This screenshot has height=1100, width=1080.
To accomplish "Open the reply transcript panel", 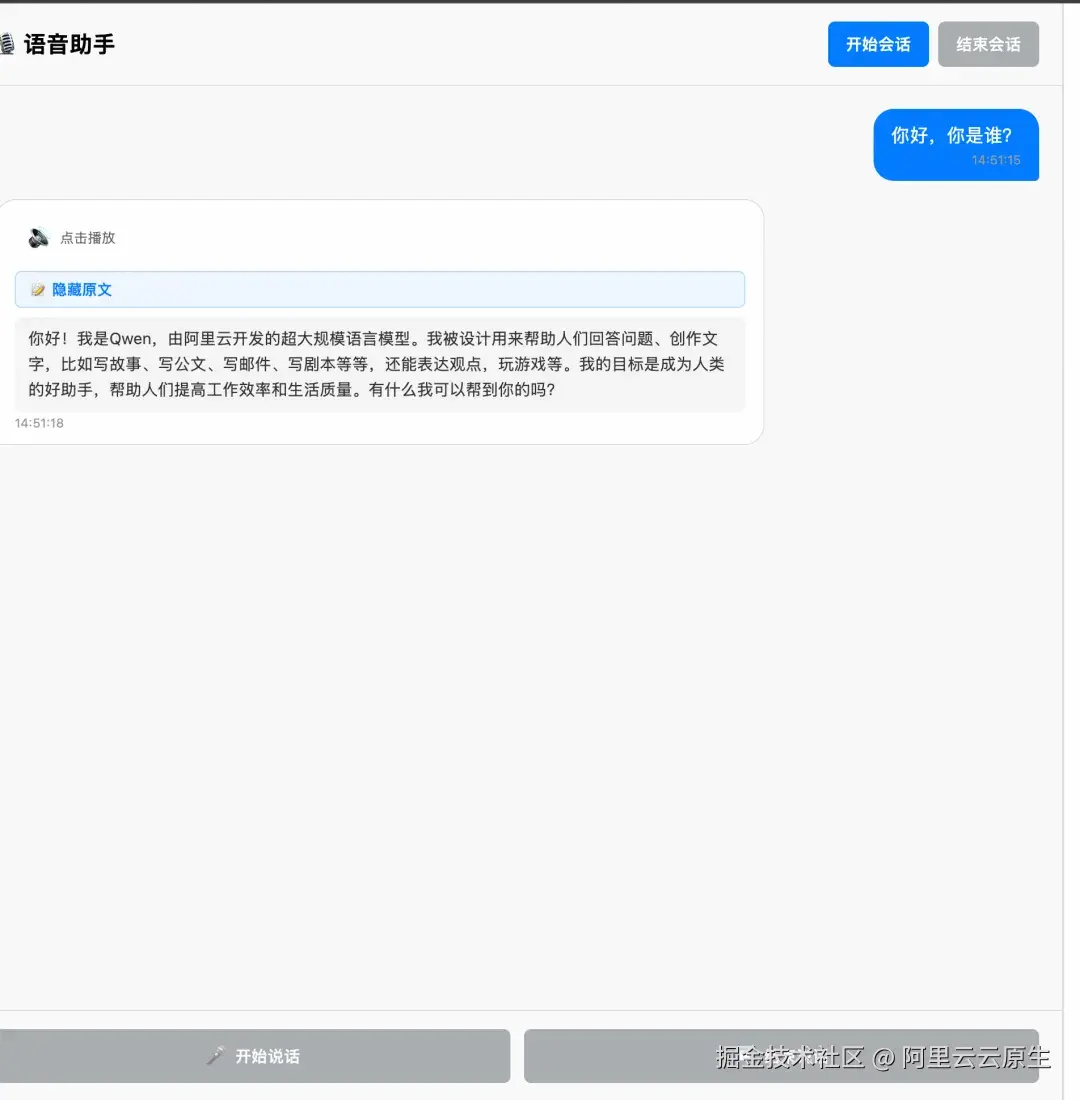I will tap(380, 289).
